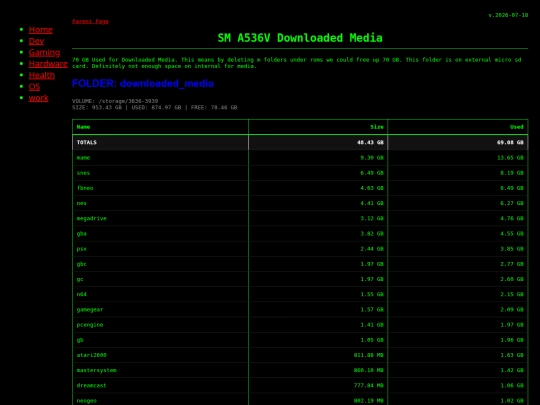Click the Used value in neogeo row

point(512,401)
